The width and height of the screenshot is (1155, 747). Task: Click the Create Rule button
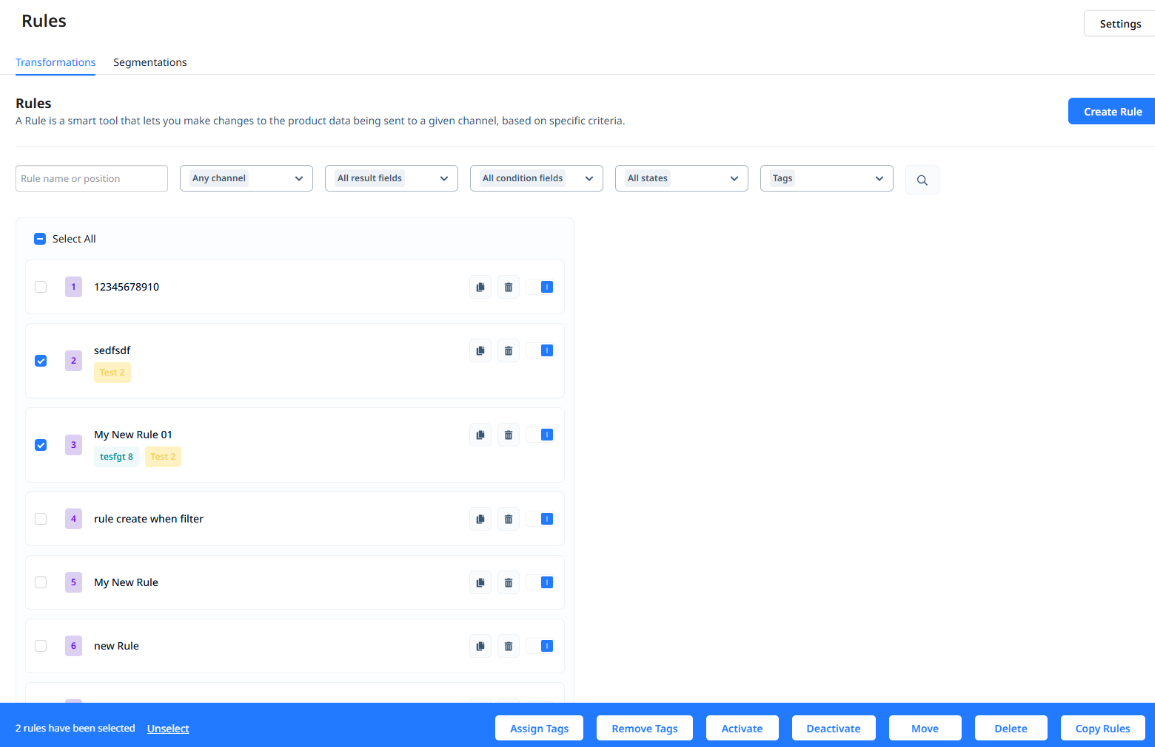1112,111
